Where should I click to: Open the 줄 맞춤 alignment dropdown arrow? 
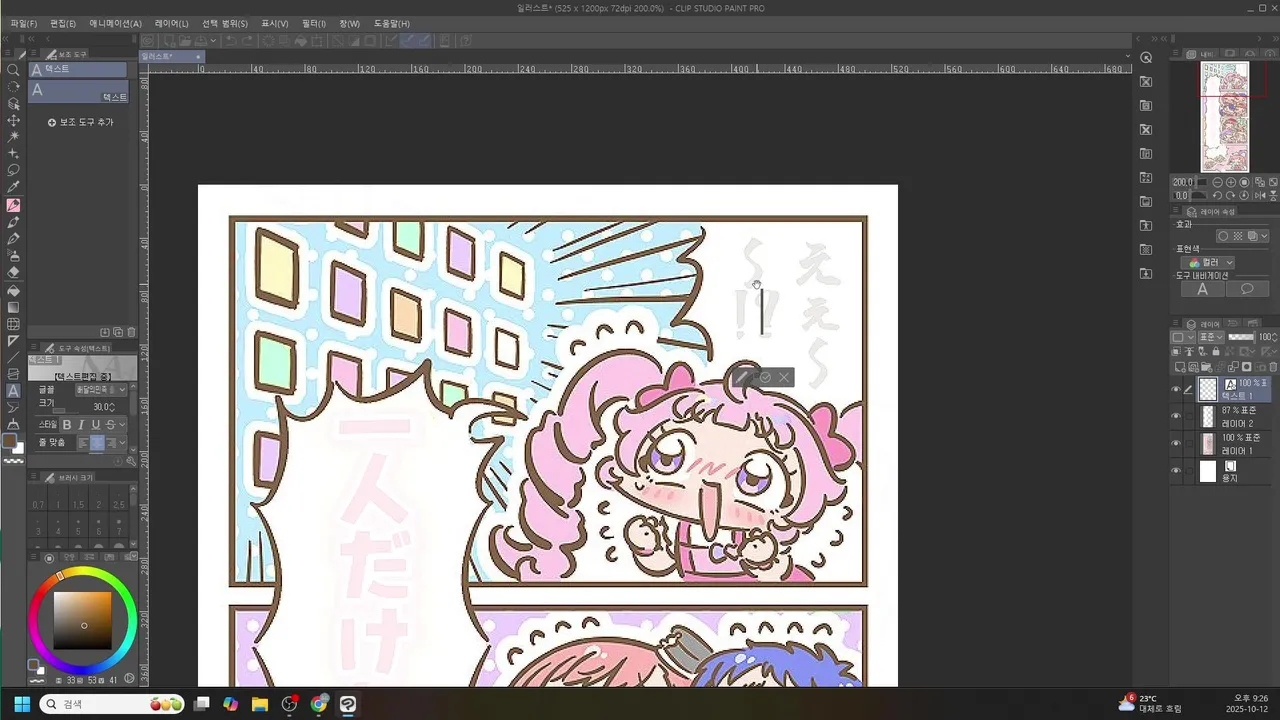coord(124,442)
